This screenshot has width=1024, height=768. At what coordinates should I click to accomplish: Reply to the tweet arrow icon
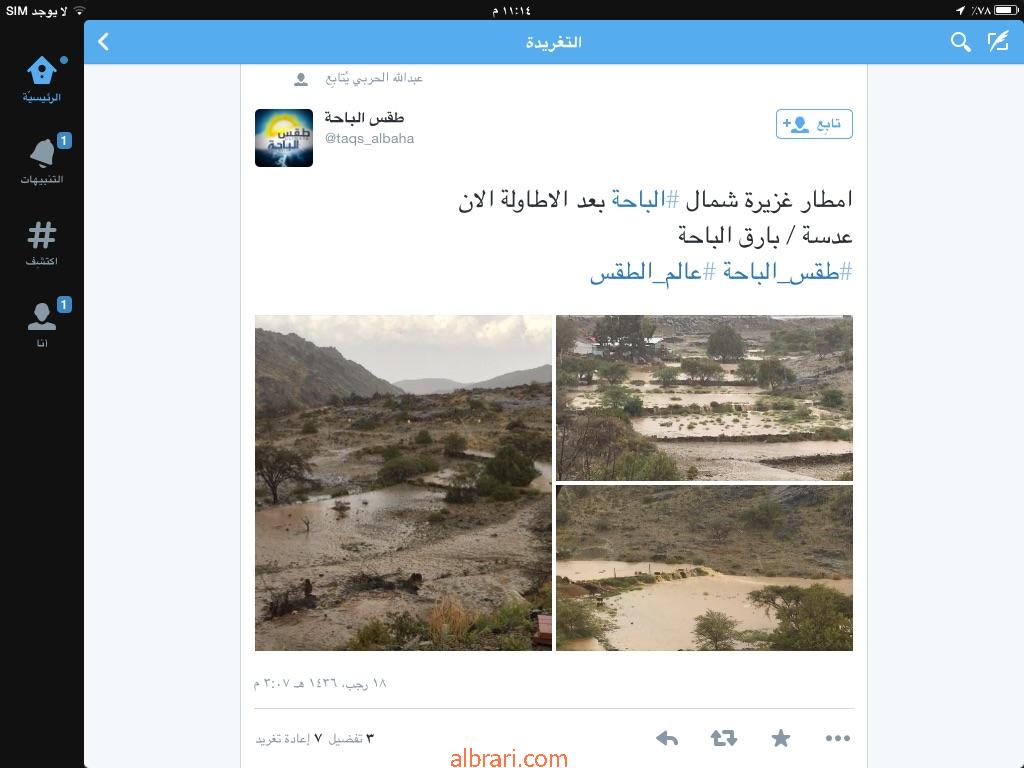click(x=667, y=739)
